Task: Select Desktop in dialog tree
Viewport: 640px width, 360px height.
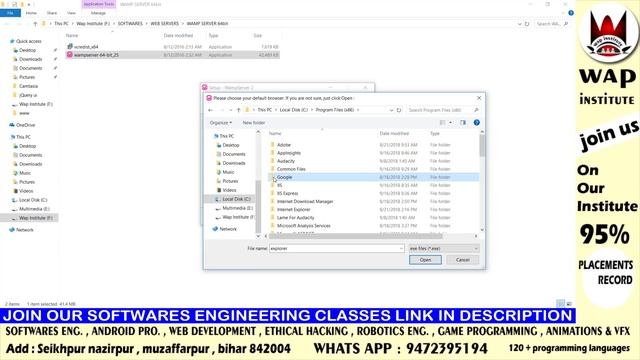Action: pyautogui.click(x=231, y=145)
